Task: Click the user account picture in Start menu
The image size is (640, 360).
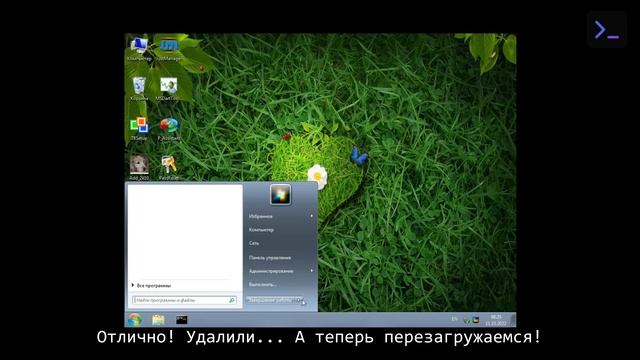Action: click(x=280, y=194)
